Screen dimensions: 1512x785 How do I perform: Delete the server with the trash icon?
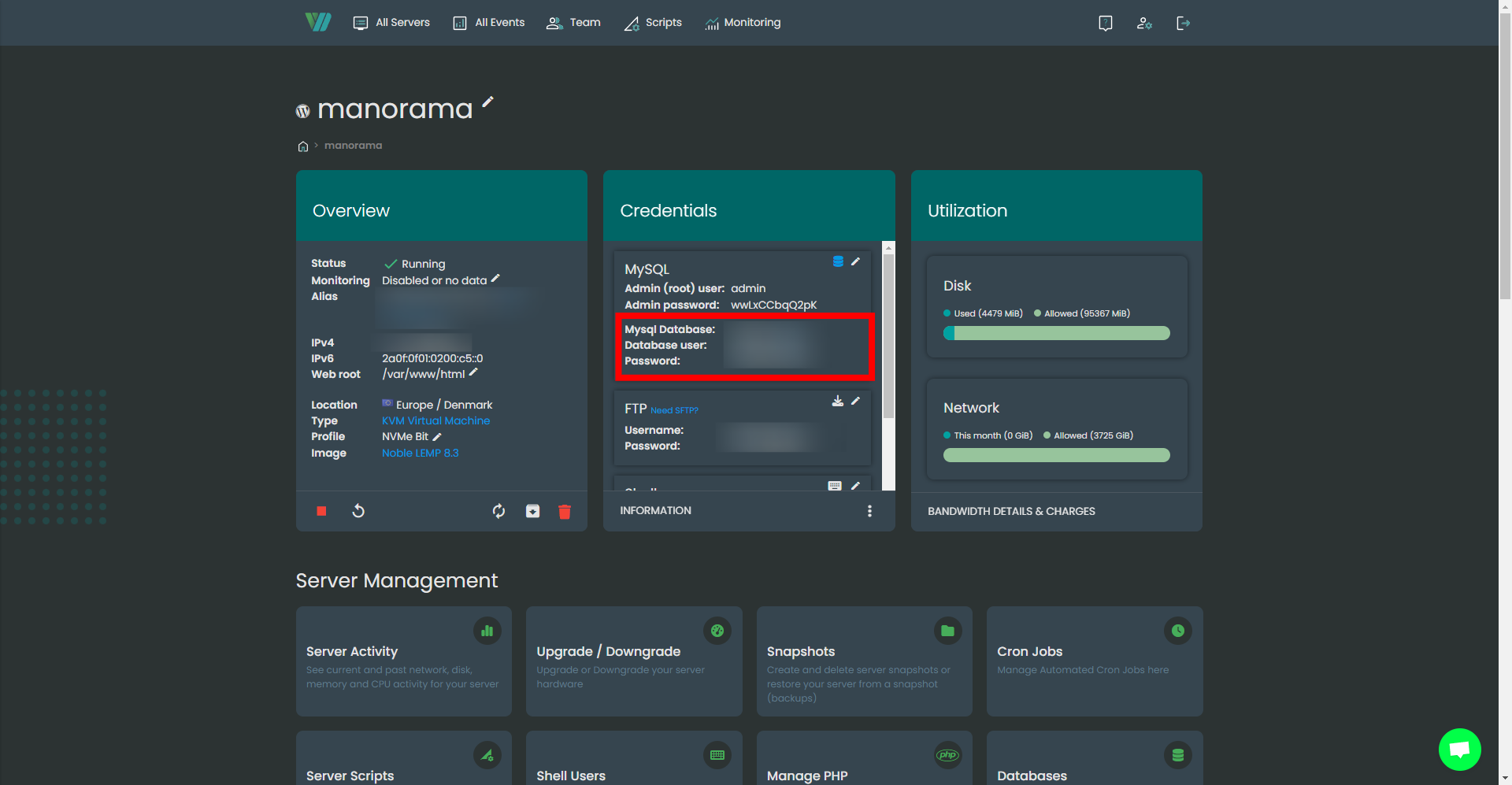point(565,512)
